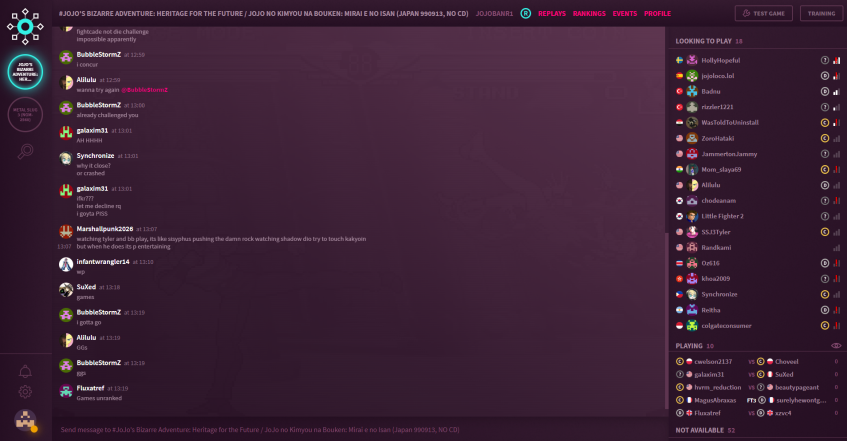Switch to the Metal Slug channel icon
This screenshot has width=847, height=441.
(x=25, y=115)
